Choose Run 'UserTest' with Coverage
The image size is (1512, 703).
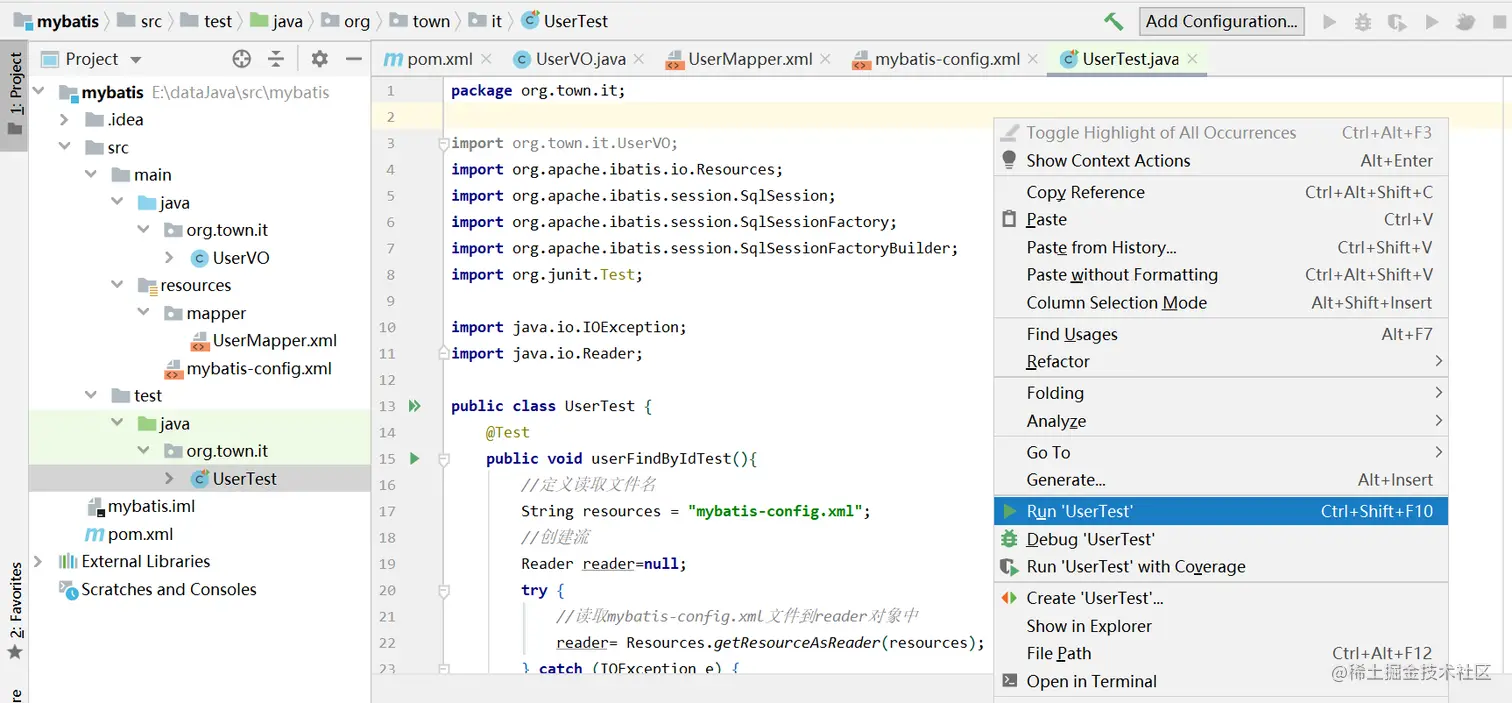coord(1221,566)
